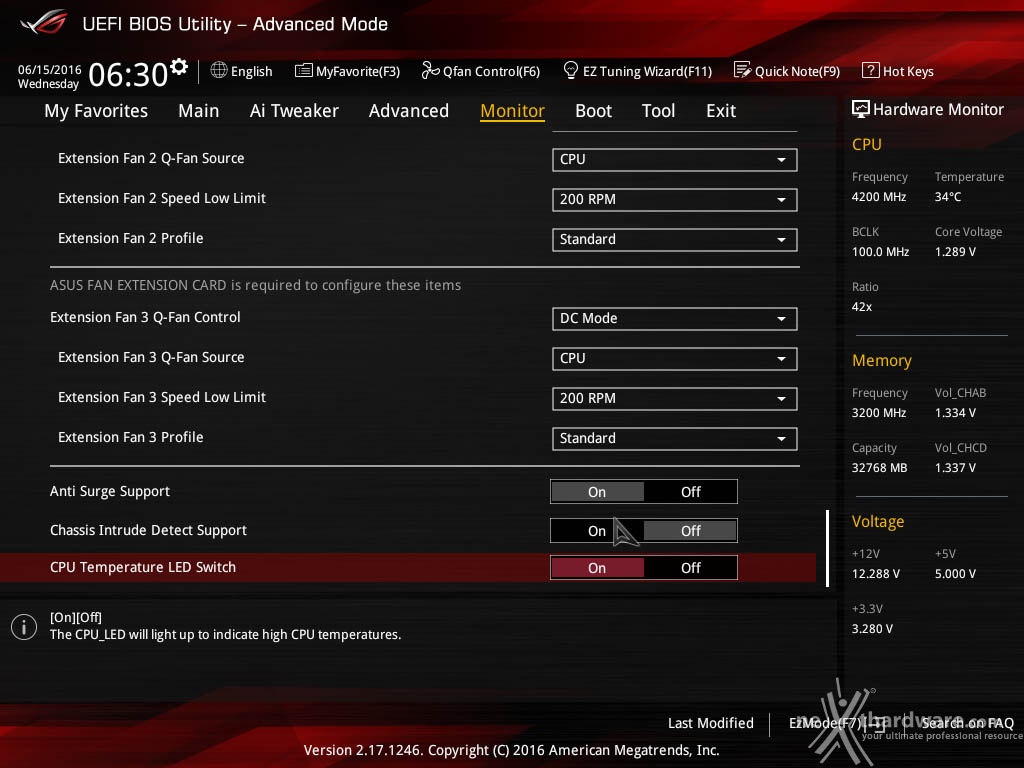
Task: Open Extension Fan 3 Q-Fan Source dropdown
Action: [x=674, y=358]
